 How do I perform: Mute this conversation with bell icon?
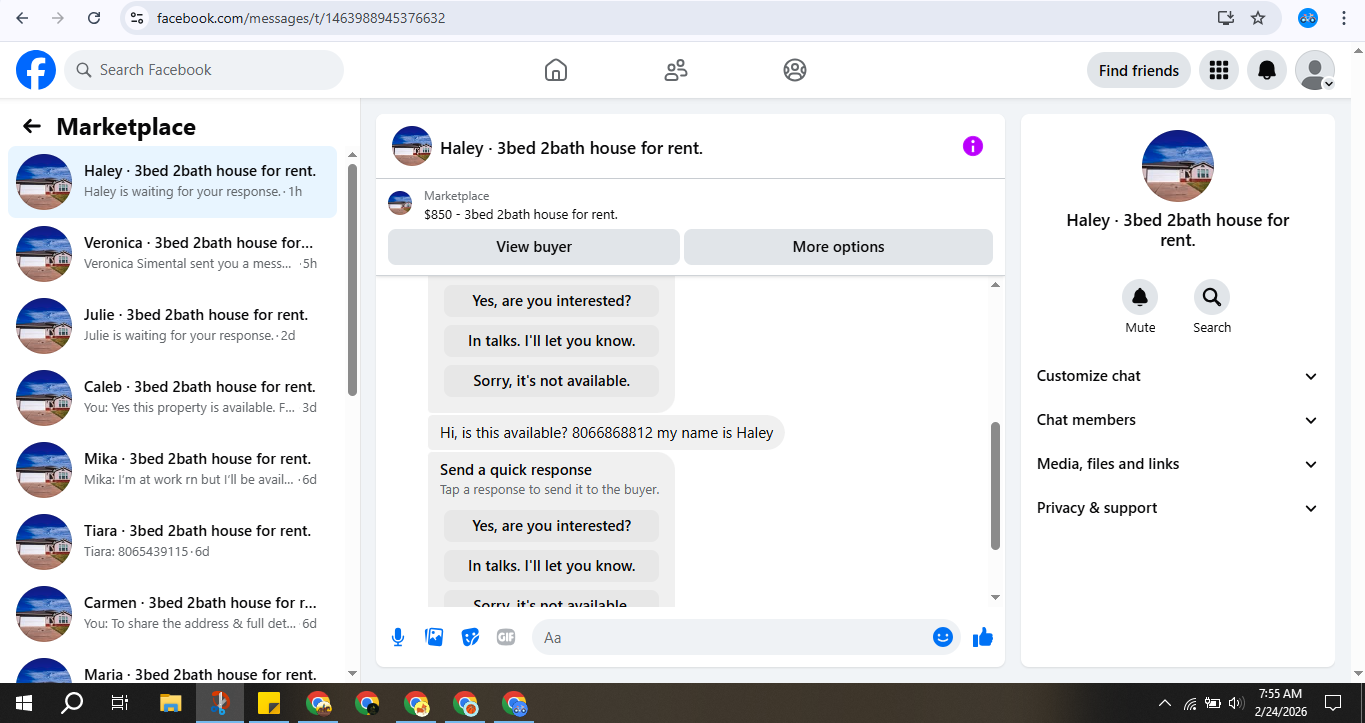[1140, 297]
